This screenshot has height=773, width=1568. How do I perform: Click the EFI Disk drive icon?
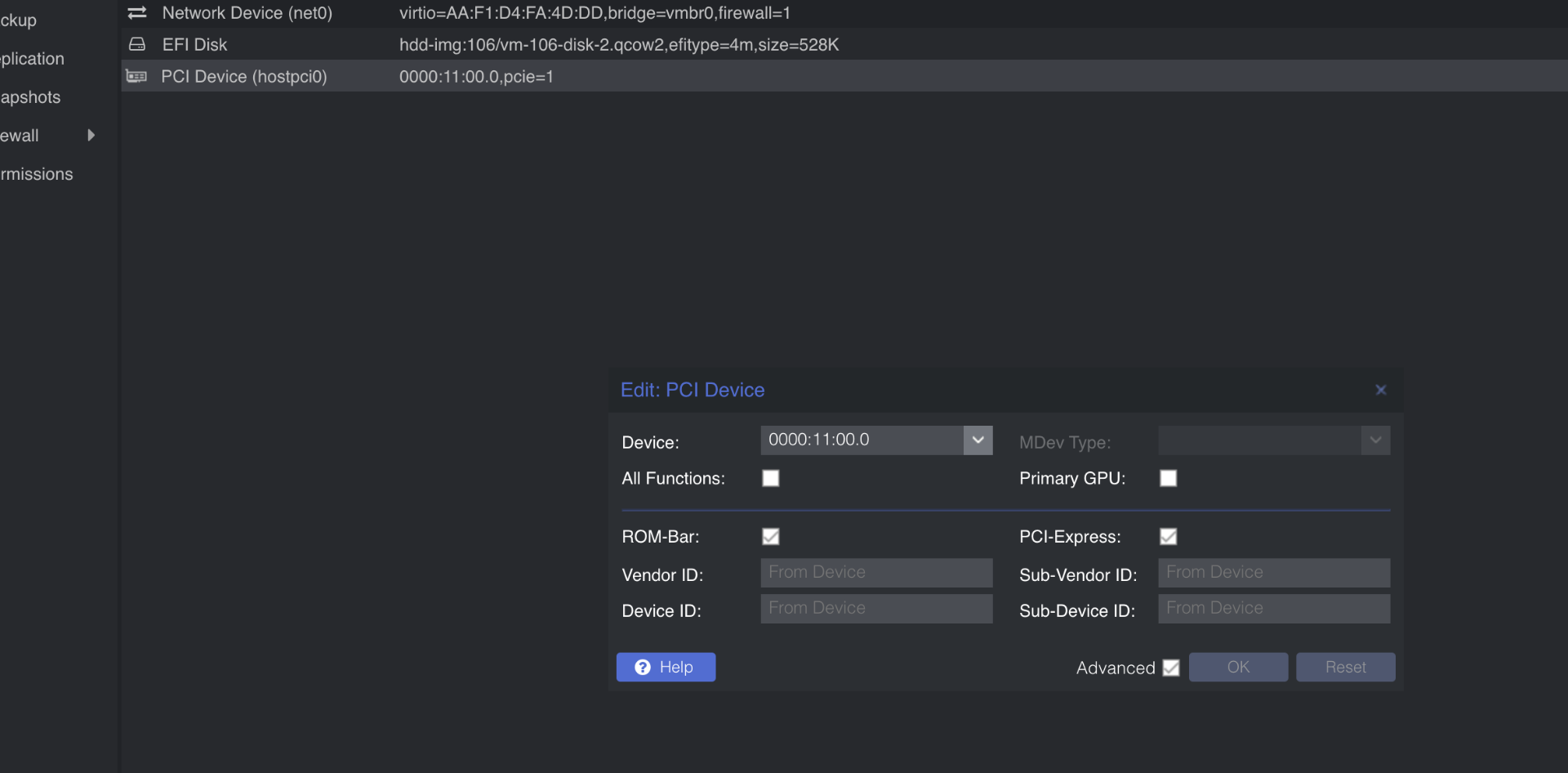137,44
